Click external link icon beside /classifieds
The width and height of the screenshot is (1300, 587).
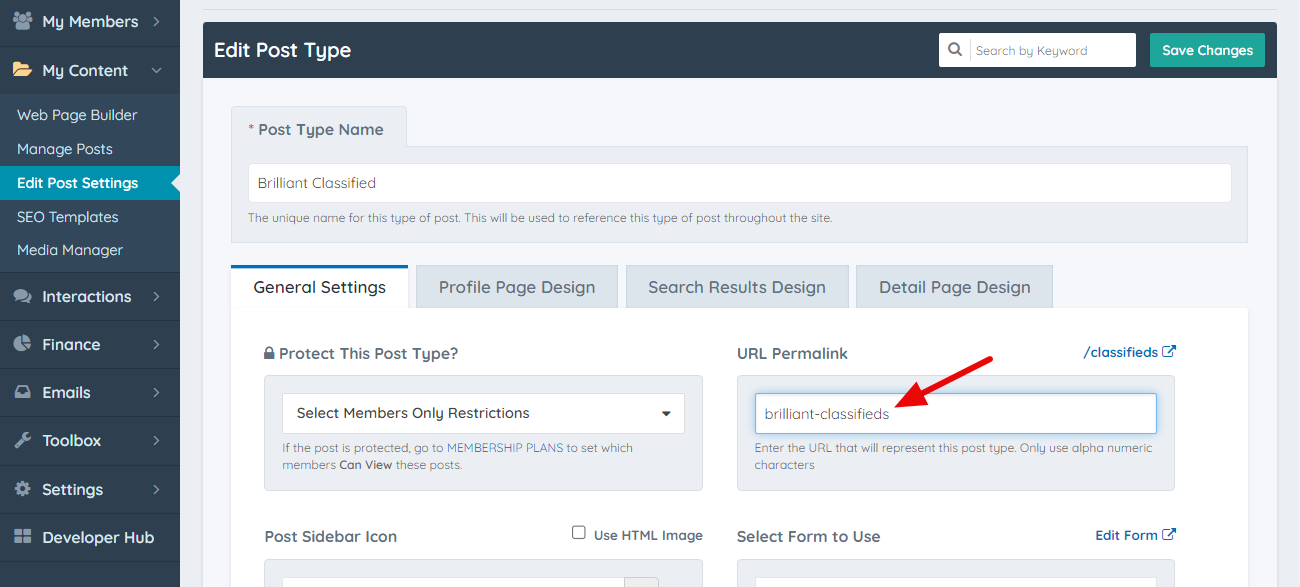coord(1169,352)
